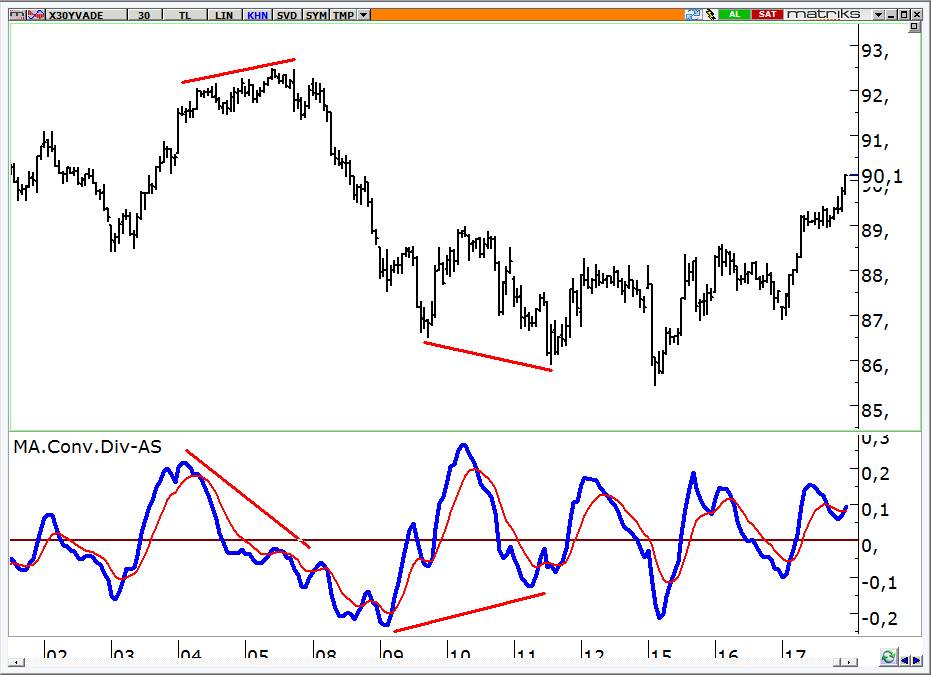Click the yellow lightning alarm icon
The image size is (931, 675).
(710, 14)
